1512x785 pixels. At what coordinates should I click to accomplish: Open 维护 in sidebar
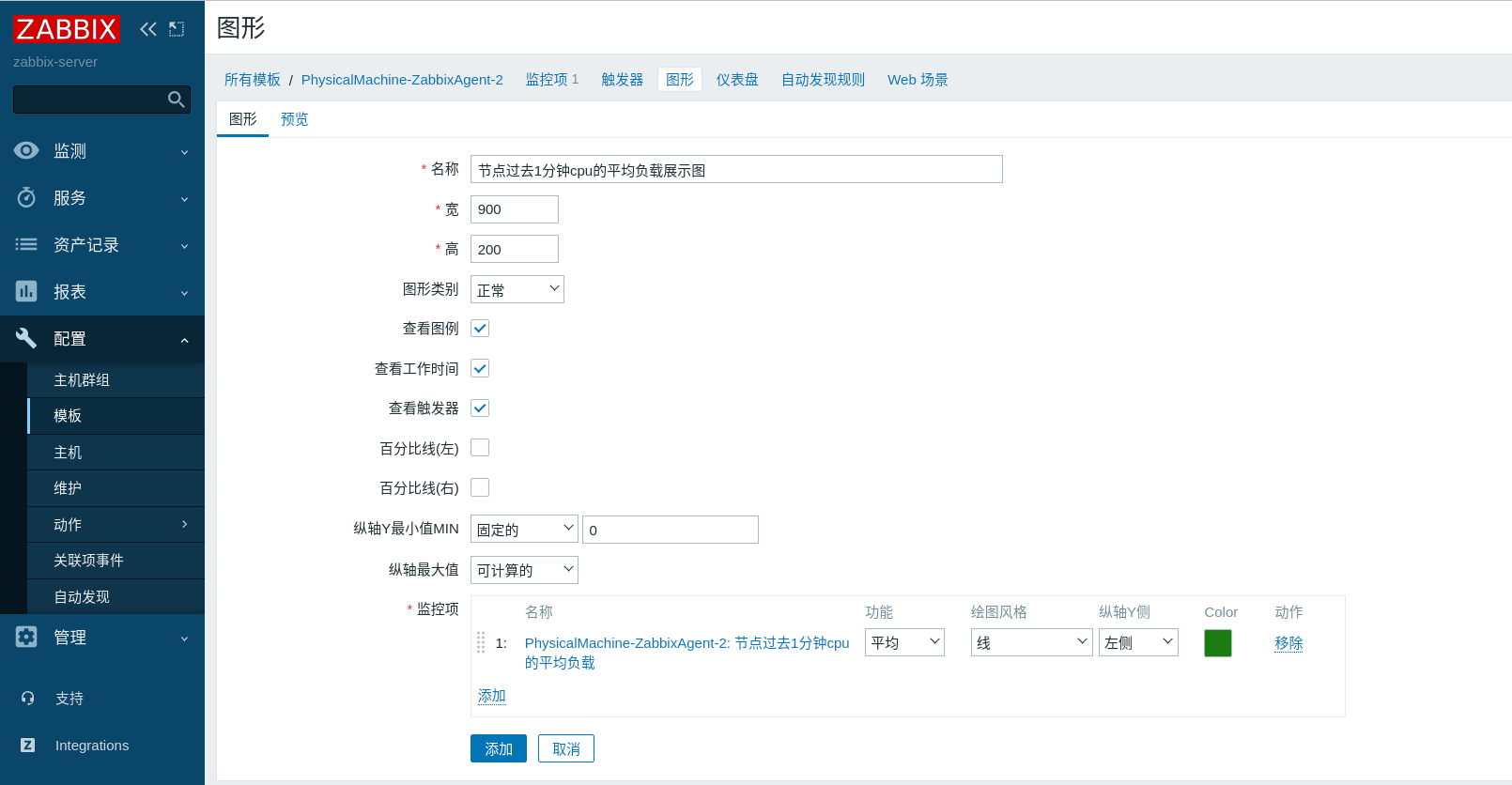click(x=116, y=488)
